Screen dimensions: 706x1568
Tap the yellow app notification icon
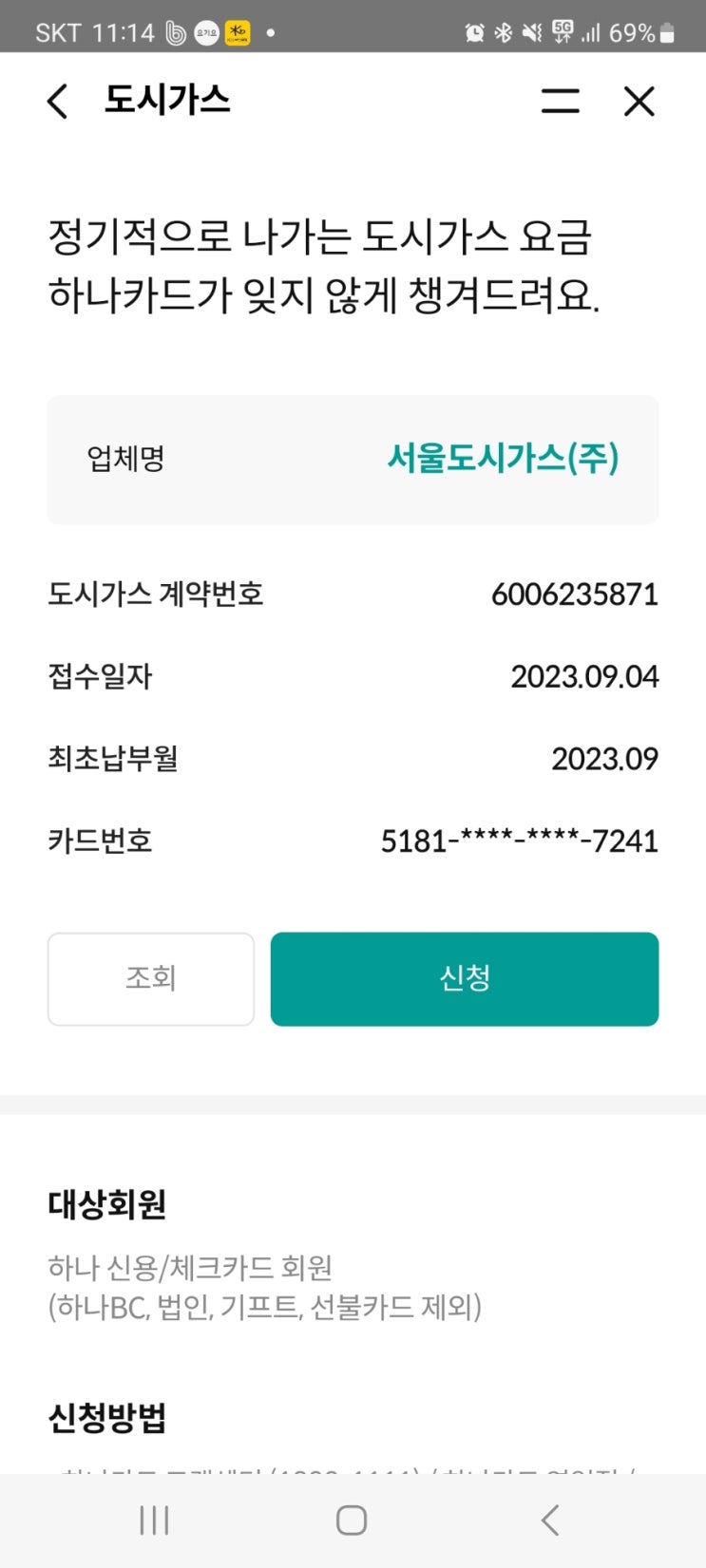[238, 33]
